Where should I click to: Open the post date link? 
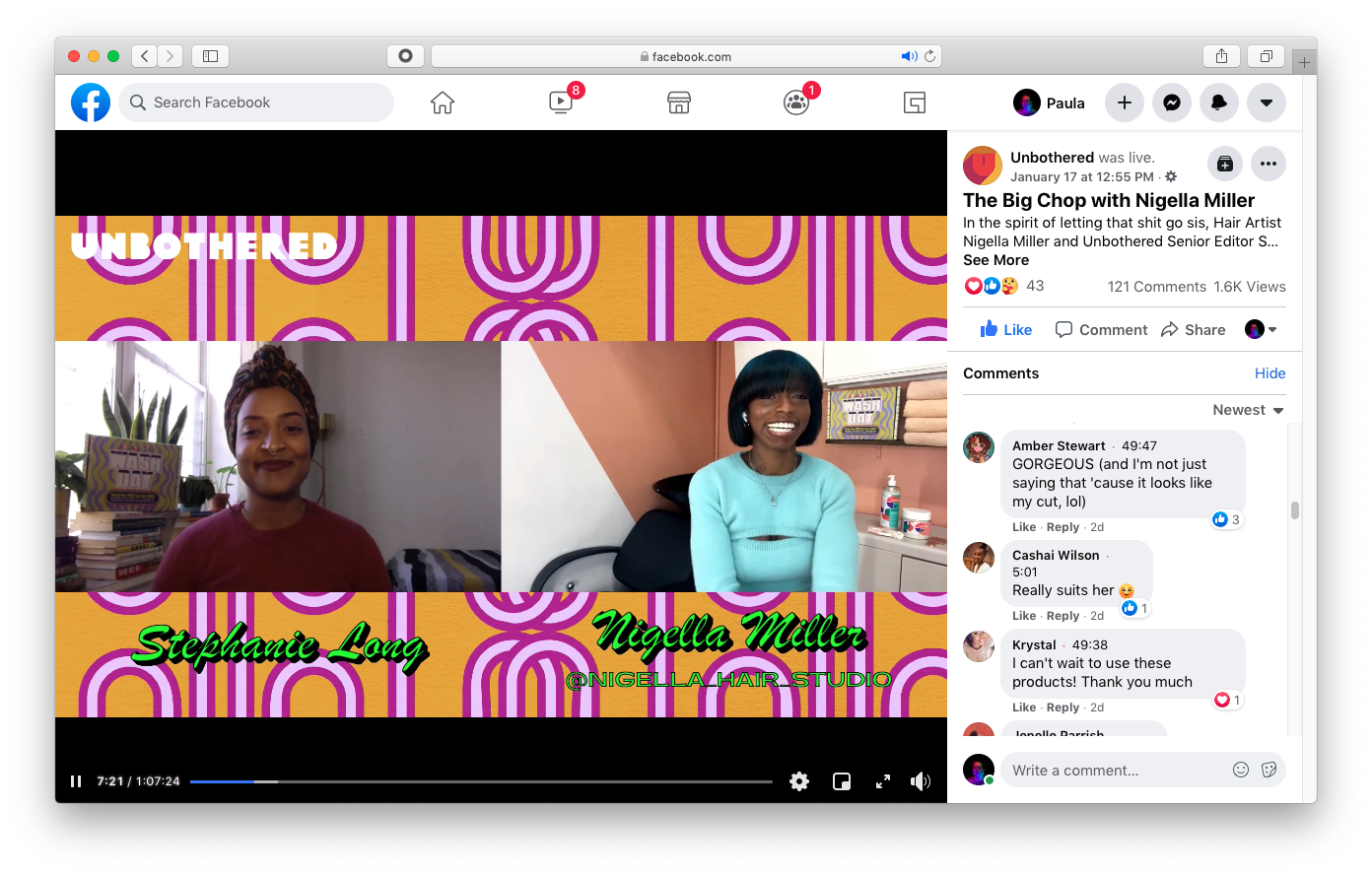pos(1082,177)
